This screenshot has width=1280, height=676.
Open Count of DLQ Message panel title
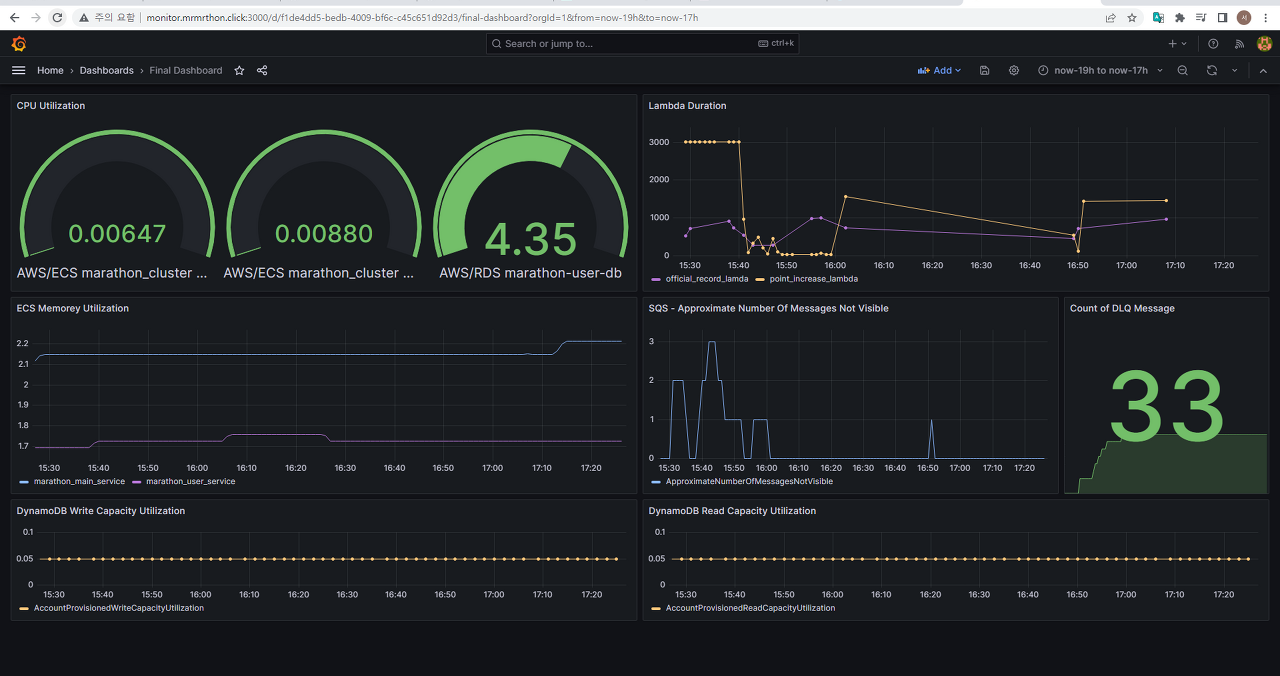coord(1122,309)
